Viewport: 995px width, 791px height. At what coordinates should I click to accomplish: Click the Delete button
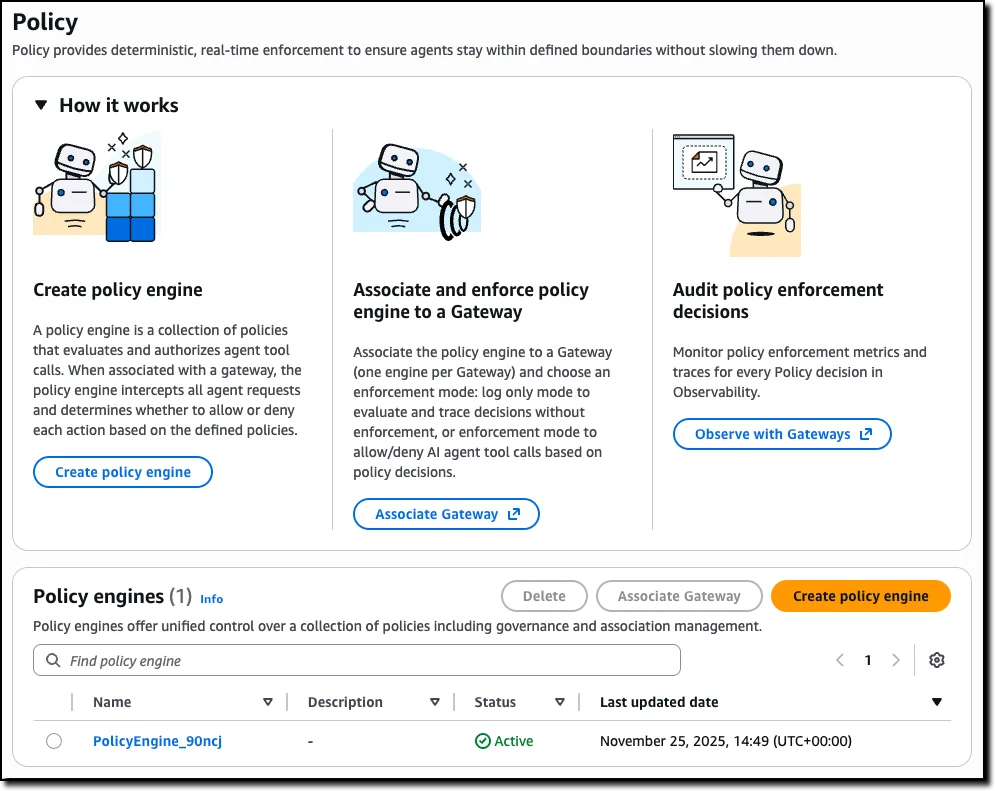[544, 595]
